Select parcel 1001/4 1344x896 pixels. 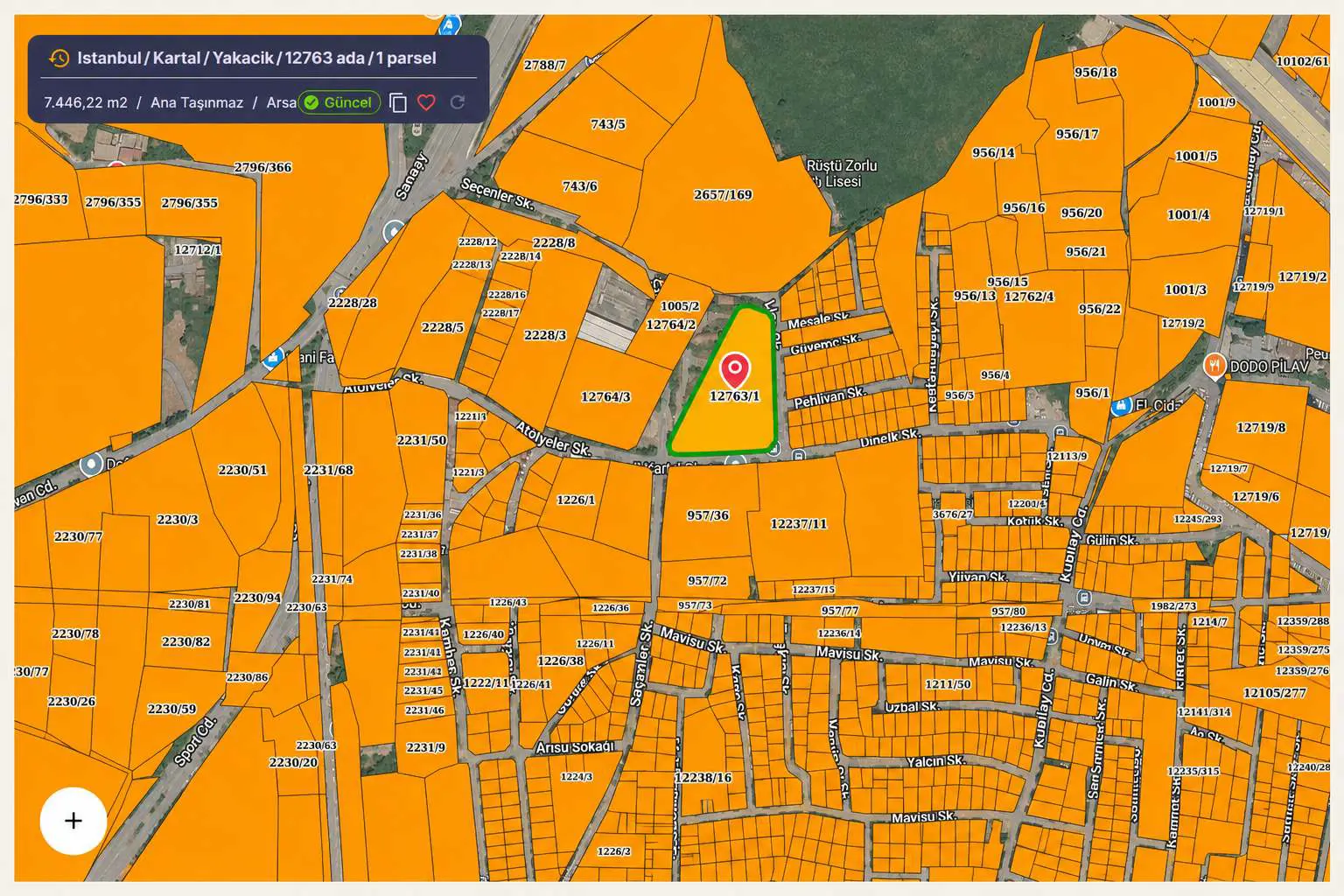click(1188, 214)
